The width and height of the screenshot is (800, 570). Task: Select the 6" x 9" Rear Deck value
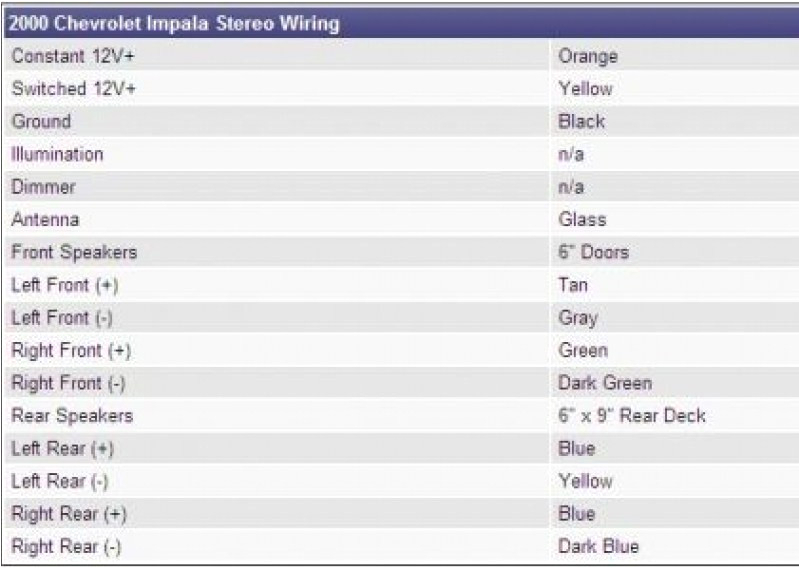pos(632,416)
